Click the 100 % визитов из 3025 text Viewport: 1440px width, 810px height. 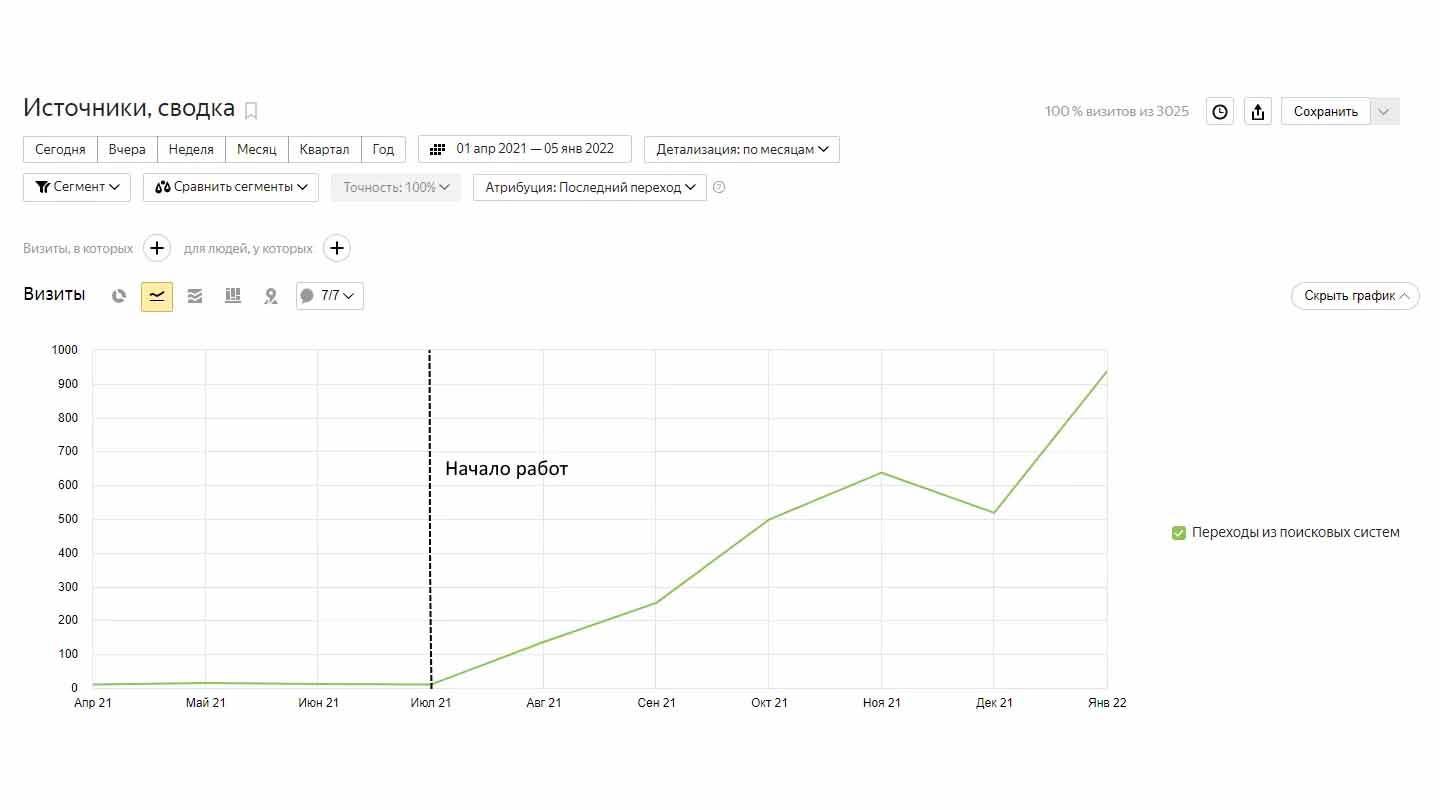1117,111
